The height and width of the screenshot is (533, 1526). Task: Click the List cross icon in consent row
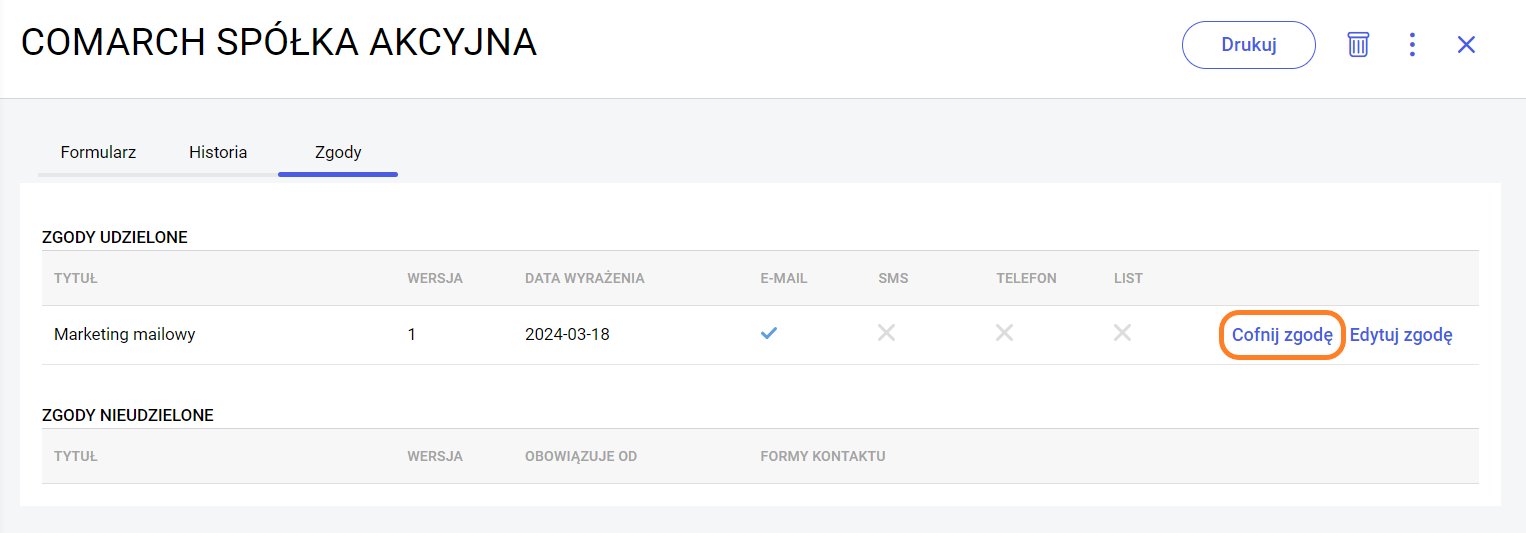pos(1122,334)
